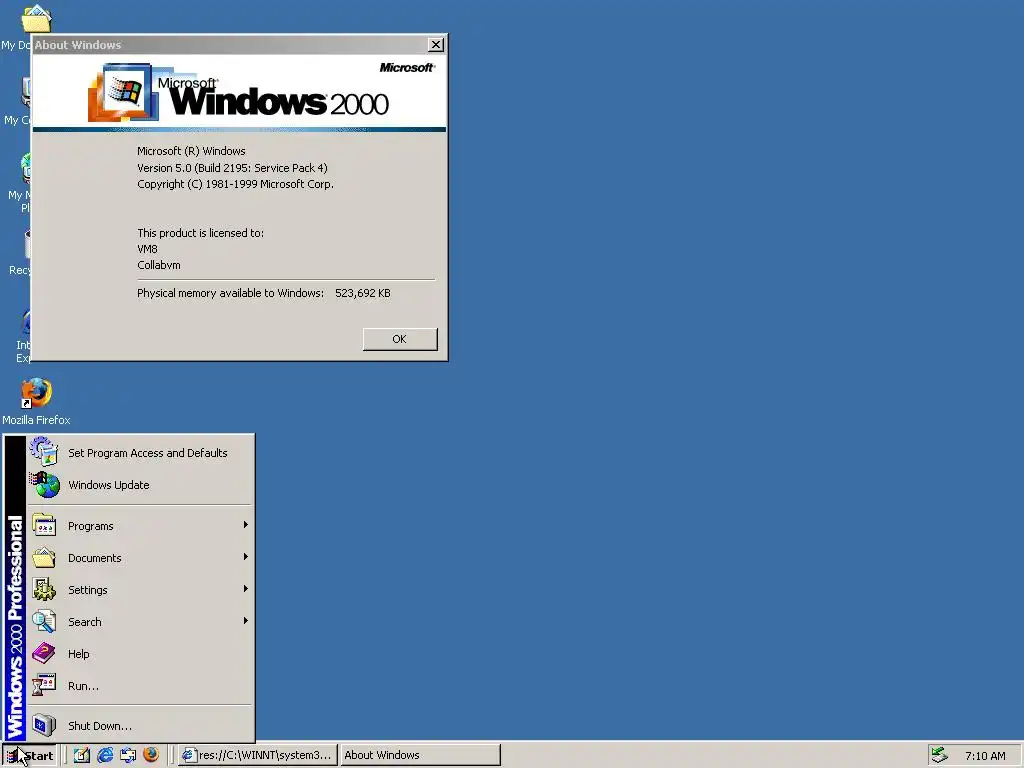Click the 'Collabvm' licensee text
Screen dimensions: 1024x768
point(159,265)
